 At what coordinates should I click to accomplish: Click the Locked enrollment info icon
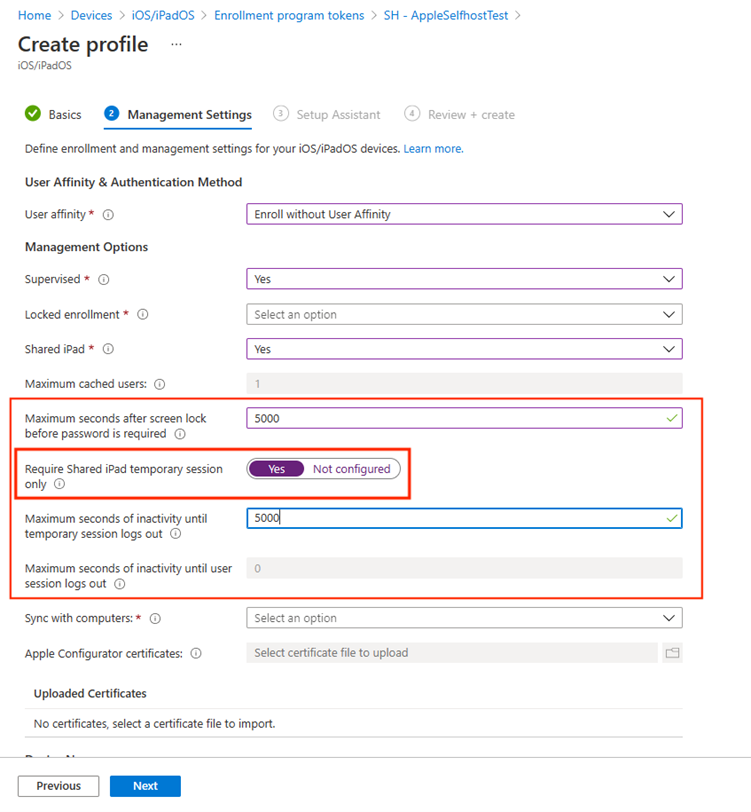[x=142, y=314]
